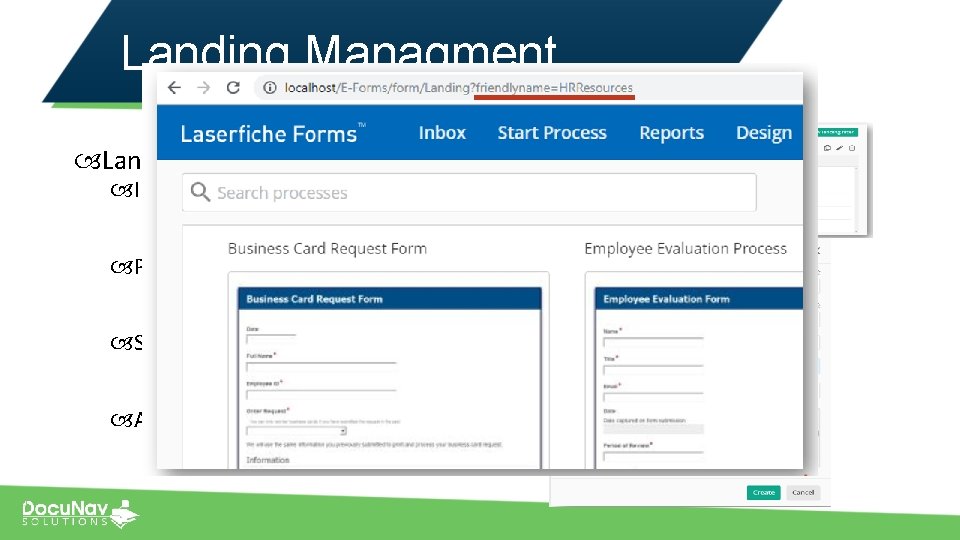Click the trash delete icon in background panel
960x540 pixels.
pos(852,148)
